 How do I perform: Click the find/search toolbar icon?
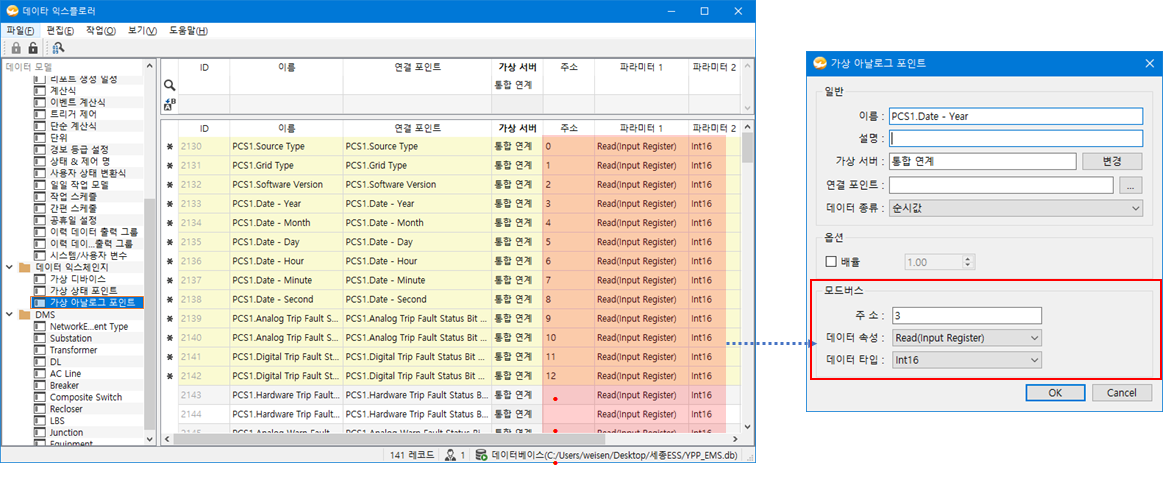point(57,48)
